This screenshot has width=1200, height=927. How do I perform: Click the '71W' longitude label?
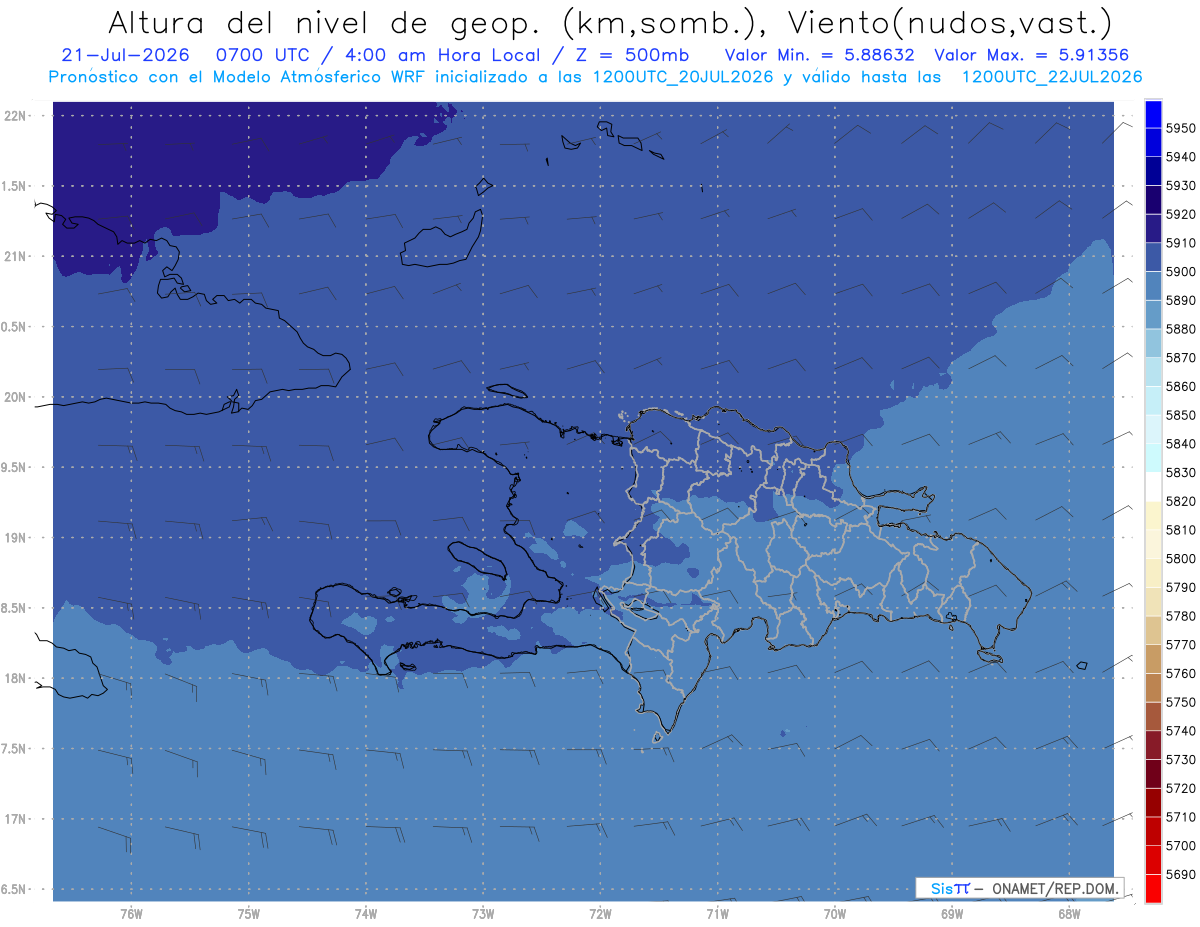click(717, 914)
